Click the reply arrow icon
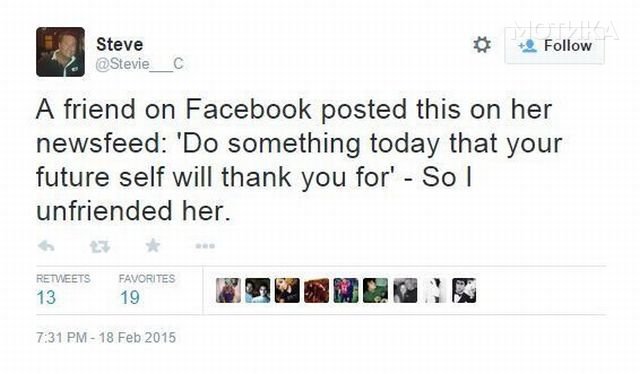The image size is (640, 374). (46, 246)
